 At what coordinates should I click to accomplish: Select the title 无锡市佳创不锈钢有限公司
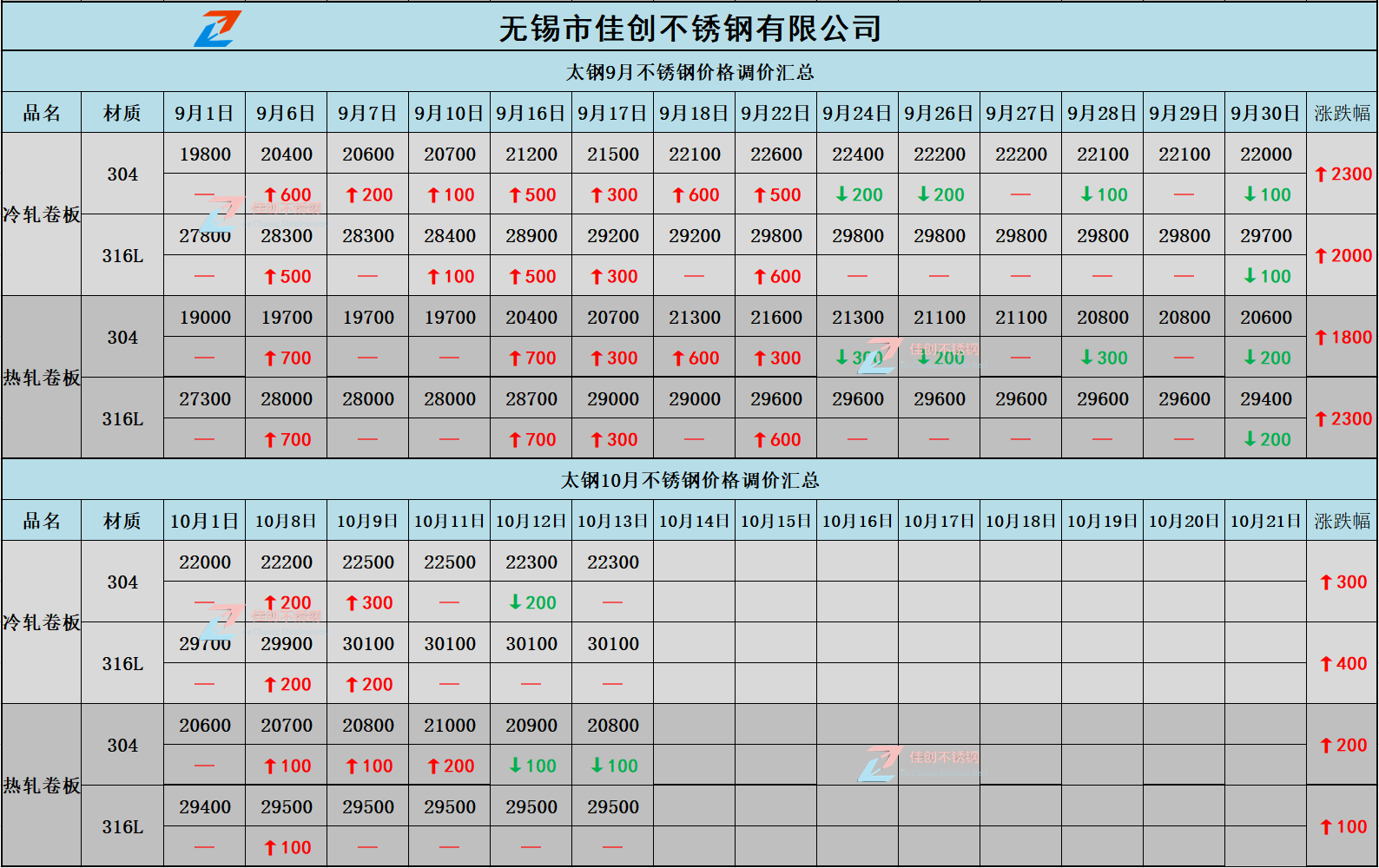click(690, 29)
